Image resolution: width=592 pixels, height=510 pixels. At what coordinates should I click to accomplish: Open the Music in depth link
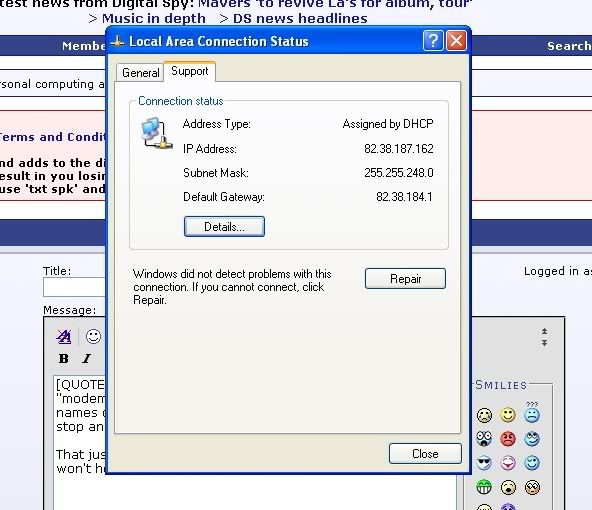pos(154,18)
